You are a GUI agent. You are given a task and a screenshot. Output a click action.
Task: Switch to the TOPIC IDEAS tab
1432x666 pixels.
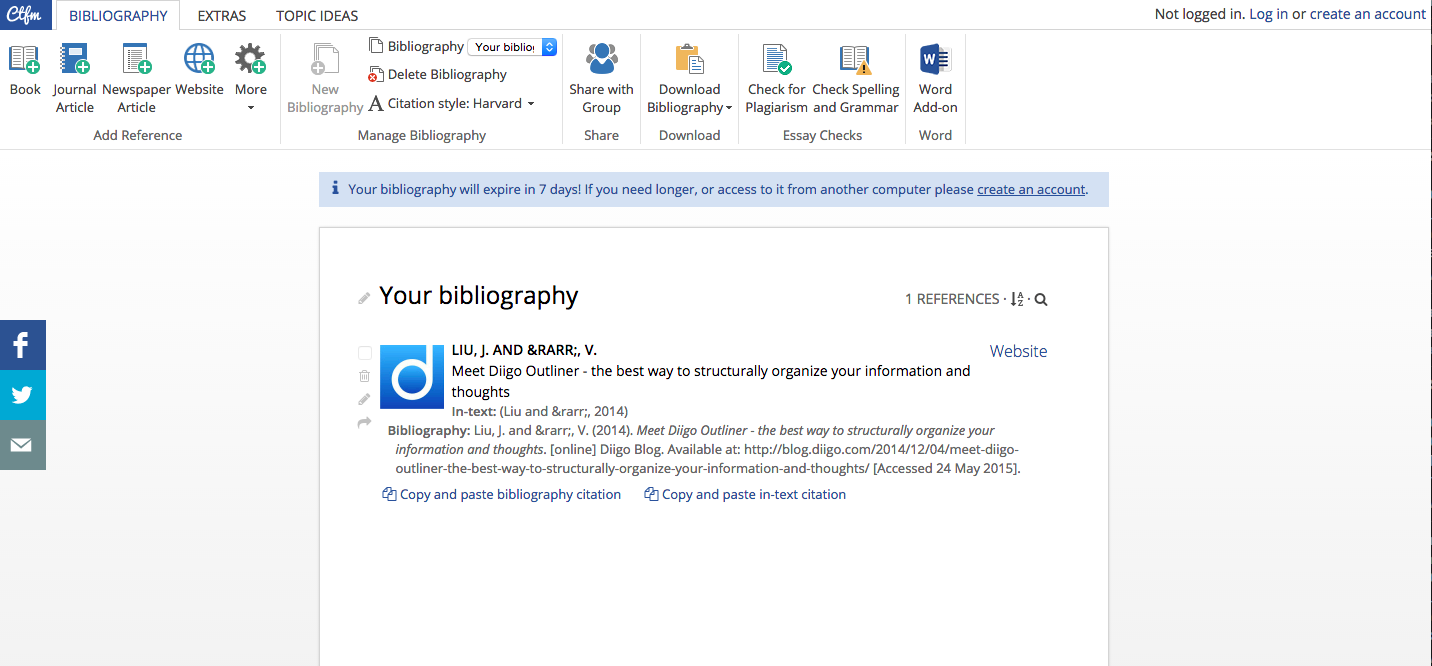click(317, 16)
